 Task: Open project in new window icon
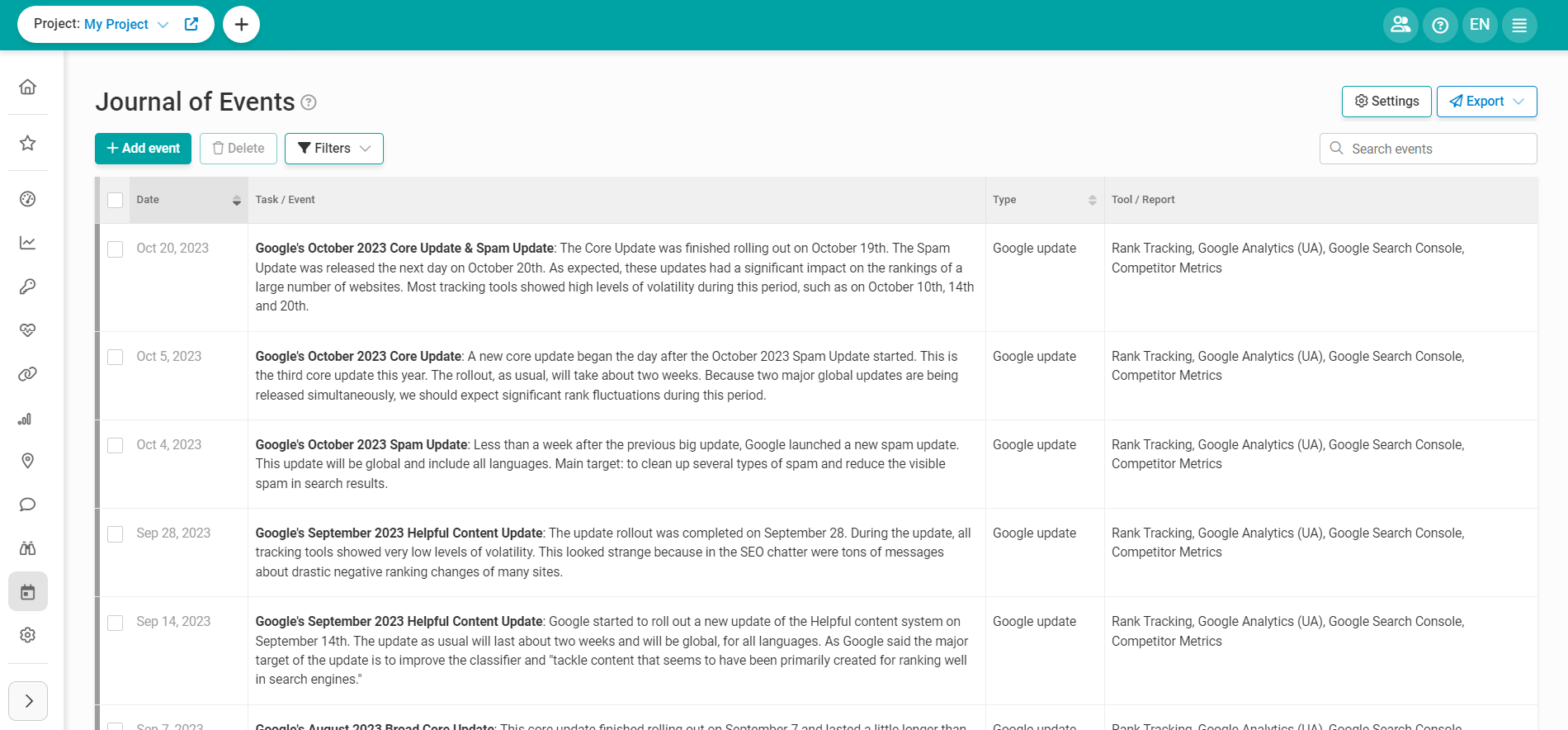191,24
